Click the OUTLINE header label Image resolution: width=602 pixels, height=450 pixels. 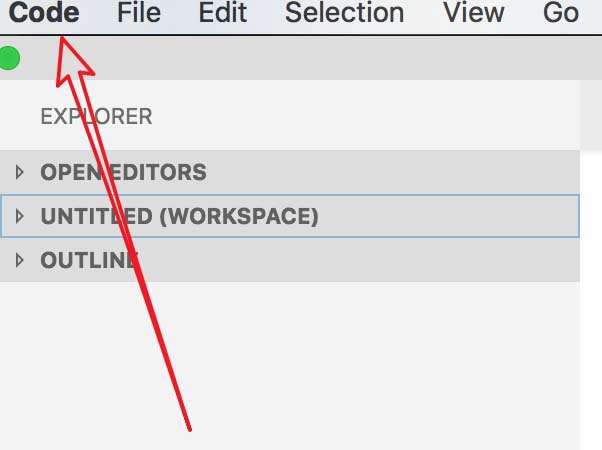(89, 260)
